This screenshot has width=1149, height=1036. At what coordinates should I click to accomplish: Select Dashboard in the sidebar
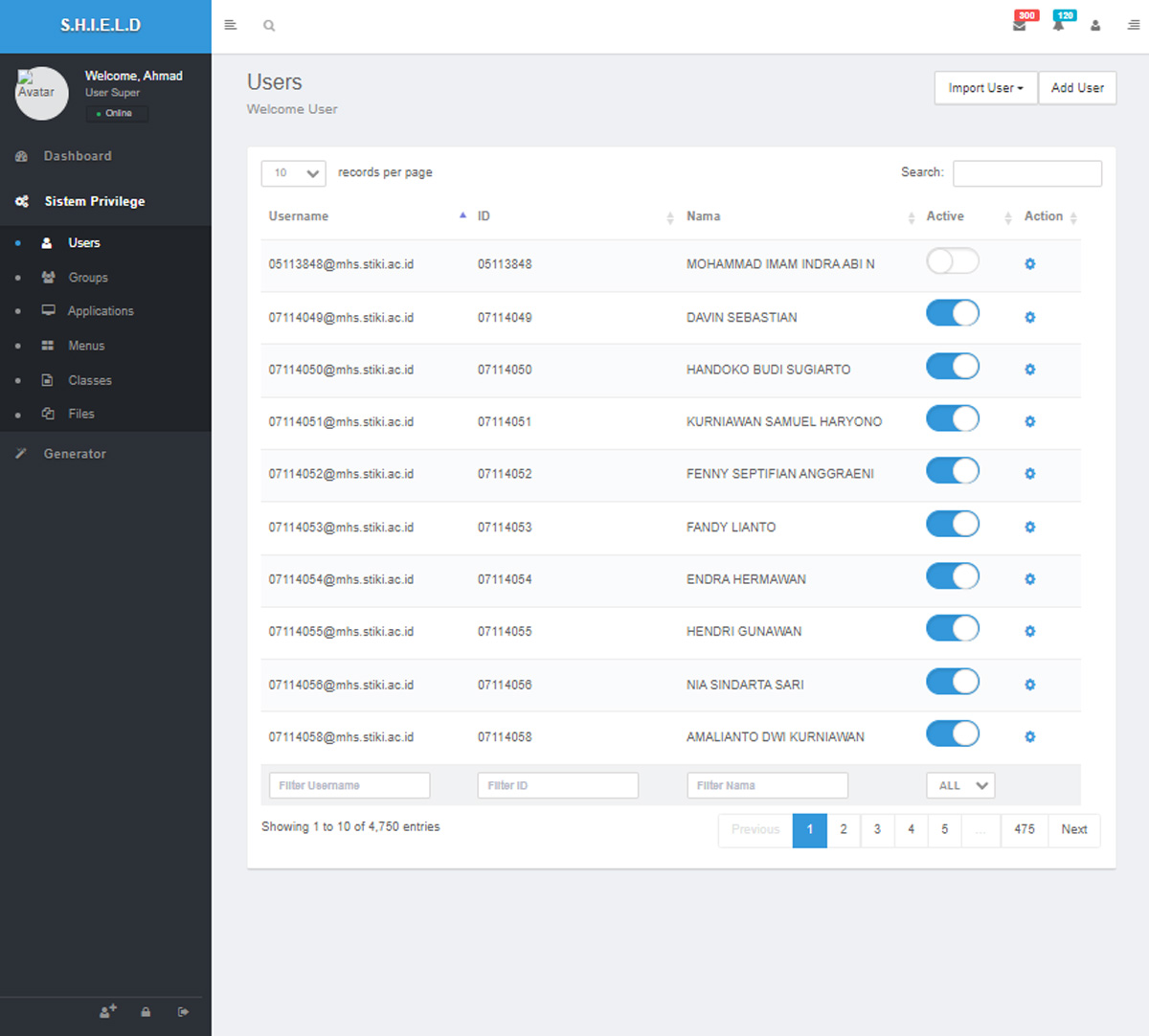[x=78, y=156]
